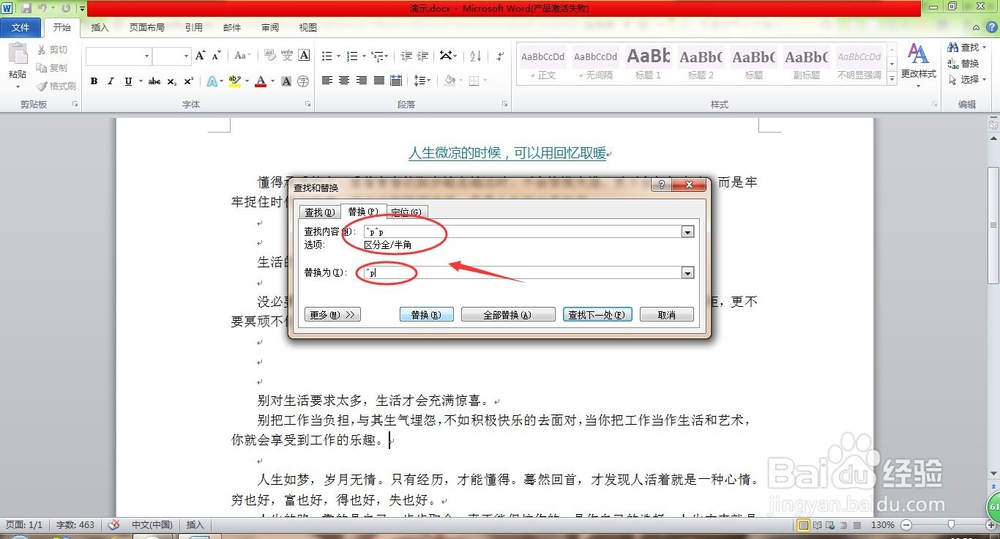
Task: Toggle show/hide paragraph marks
Action: 500,56
